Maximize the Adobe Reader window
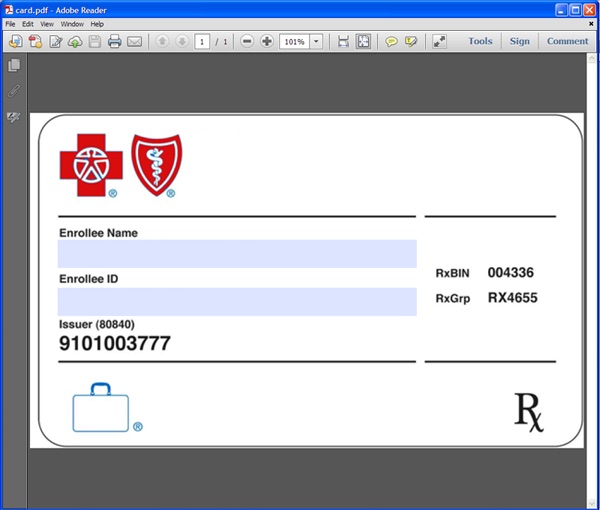 coord(575,10)
